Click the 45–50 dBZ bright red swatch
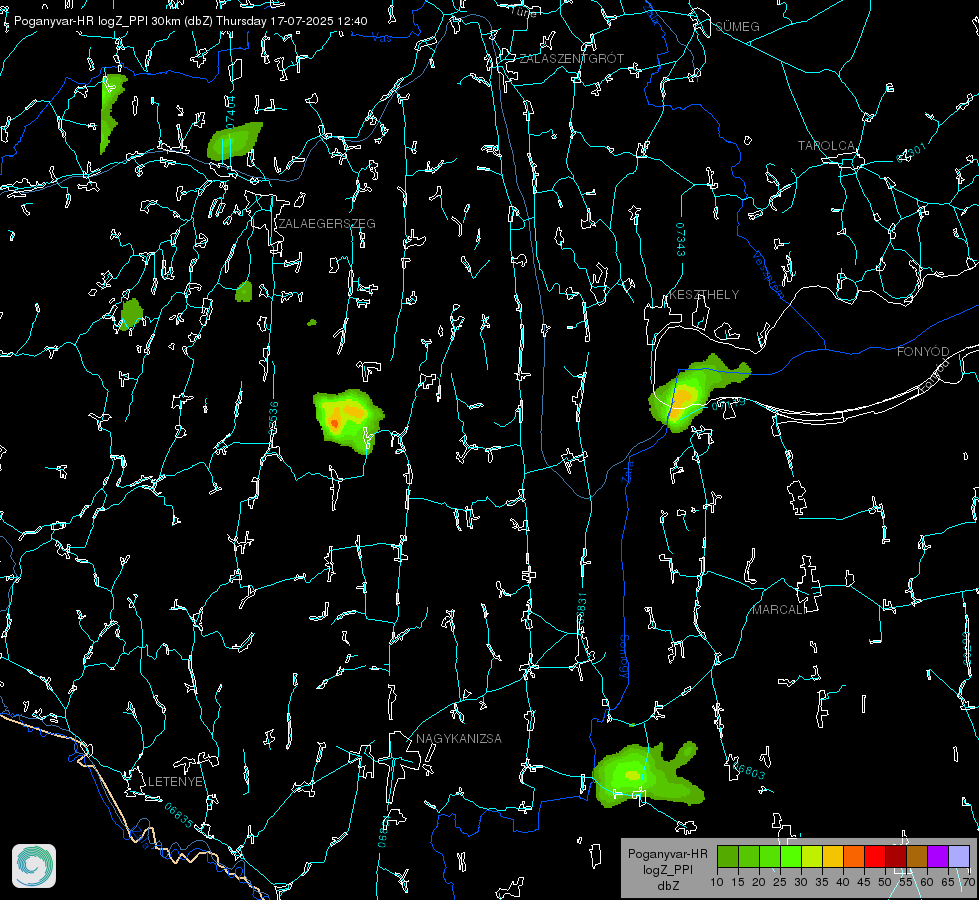 (875, 856)
